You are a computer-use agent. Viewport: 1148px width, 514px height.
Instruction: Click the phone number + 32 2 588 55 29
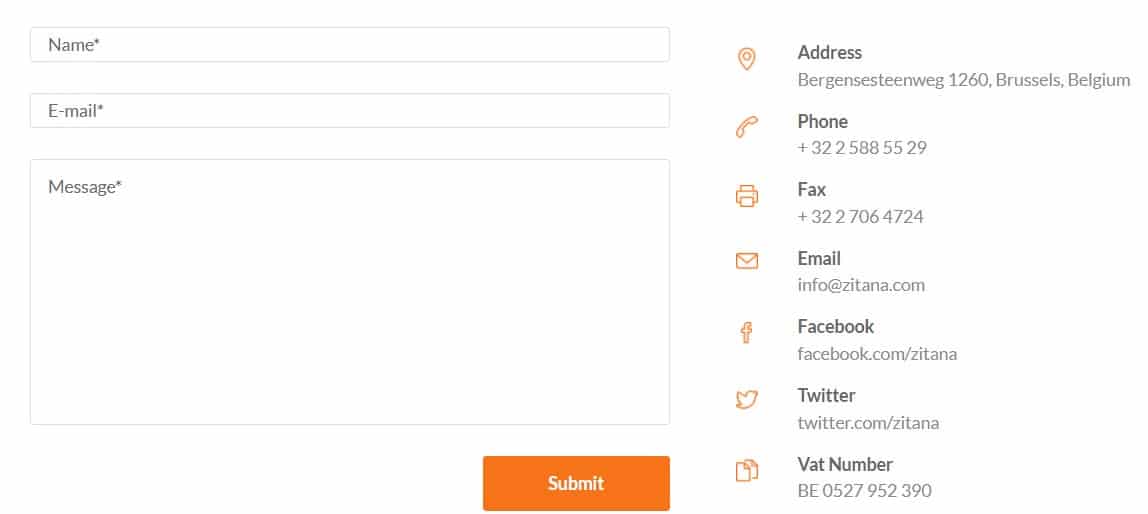click(862, 148)
